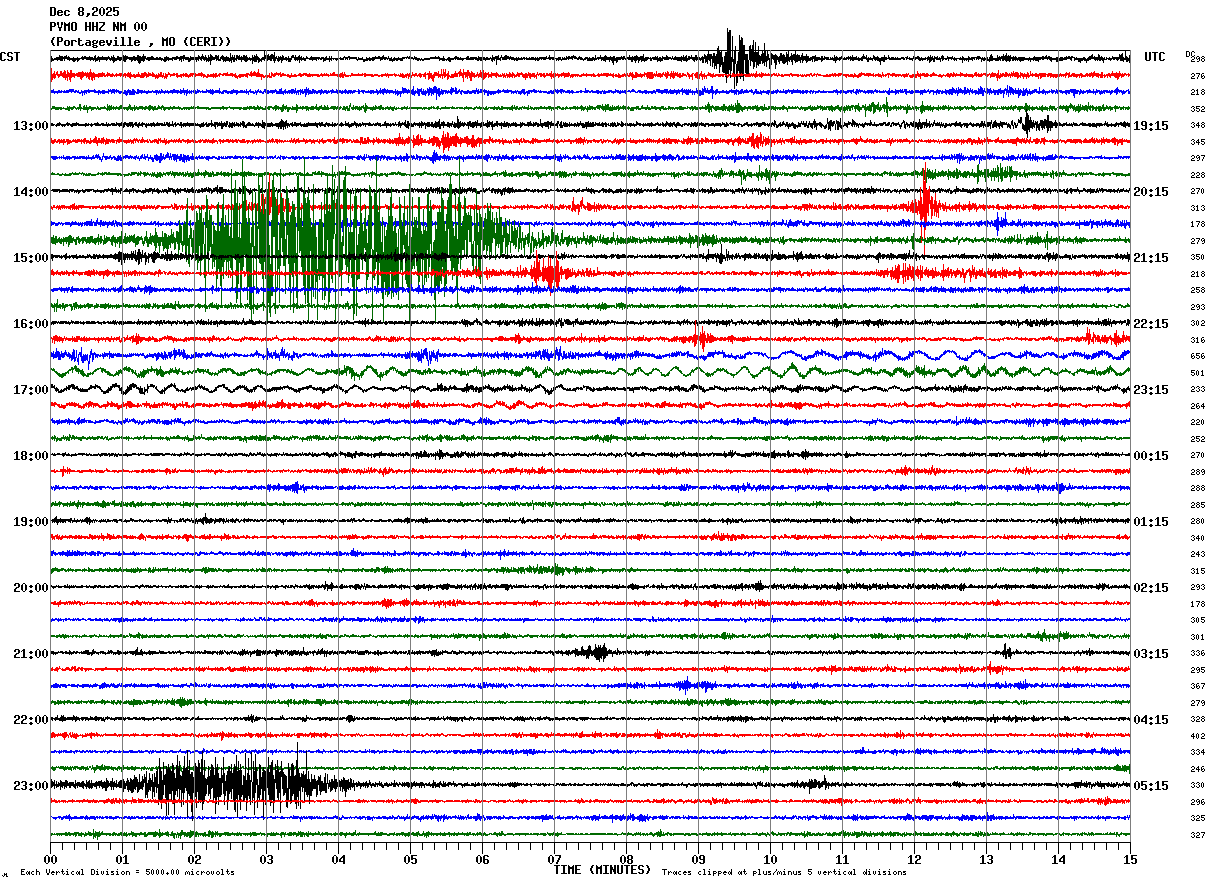The image size is (1210, 886).
Task: Click the UTC timezone label
Action: [1155, 57]
